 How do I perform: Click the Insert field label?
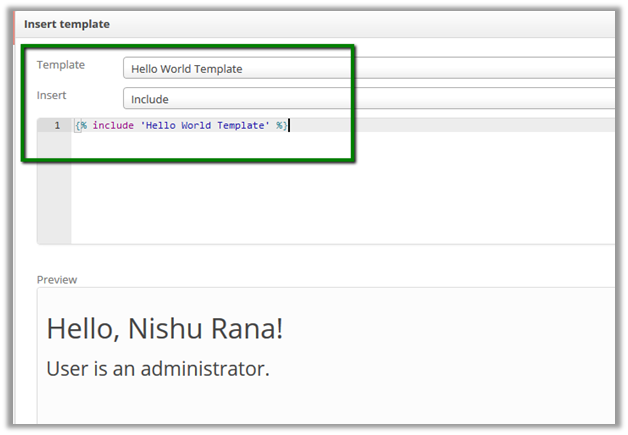point(52,96)
